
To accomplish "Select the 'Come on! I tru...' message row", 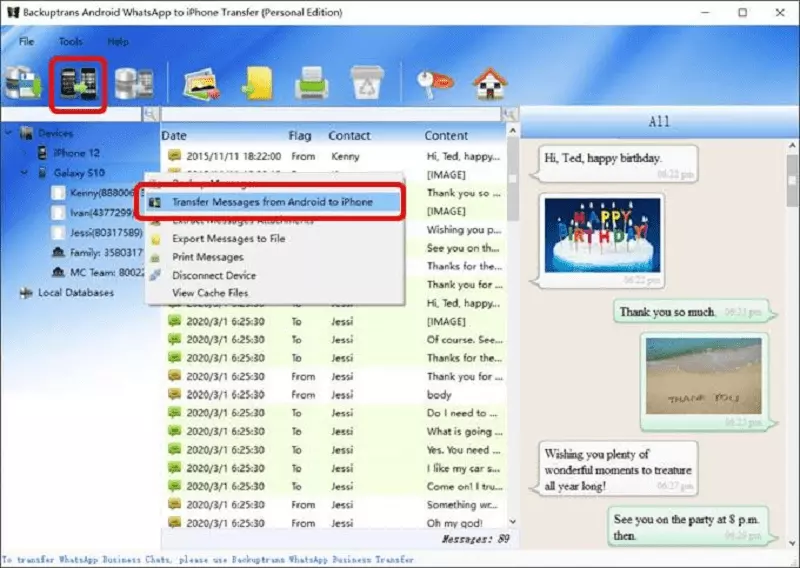I will [334, 487].
